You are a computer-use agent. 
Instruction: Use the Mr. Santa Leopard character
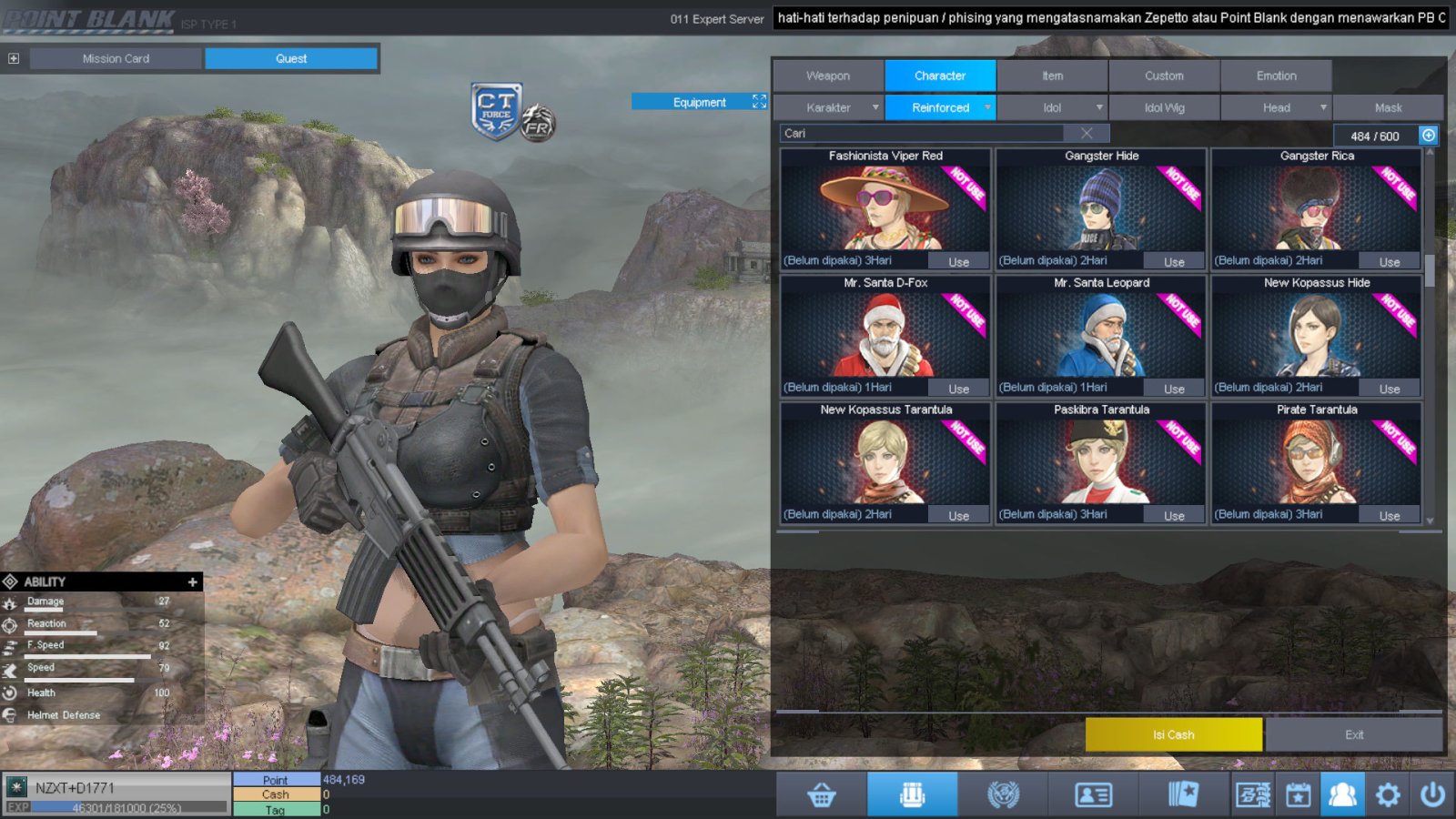pyautogui.click(x=1175, y=389)
